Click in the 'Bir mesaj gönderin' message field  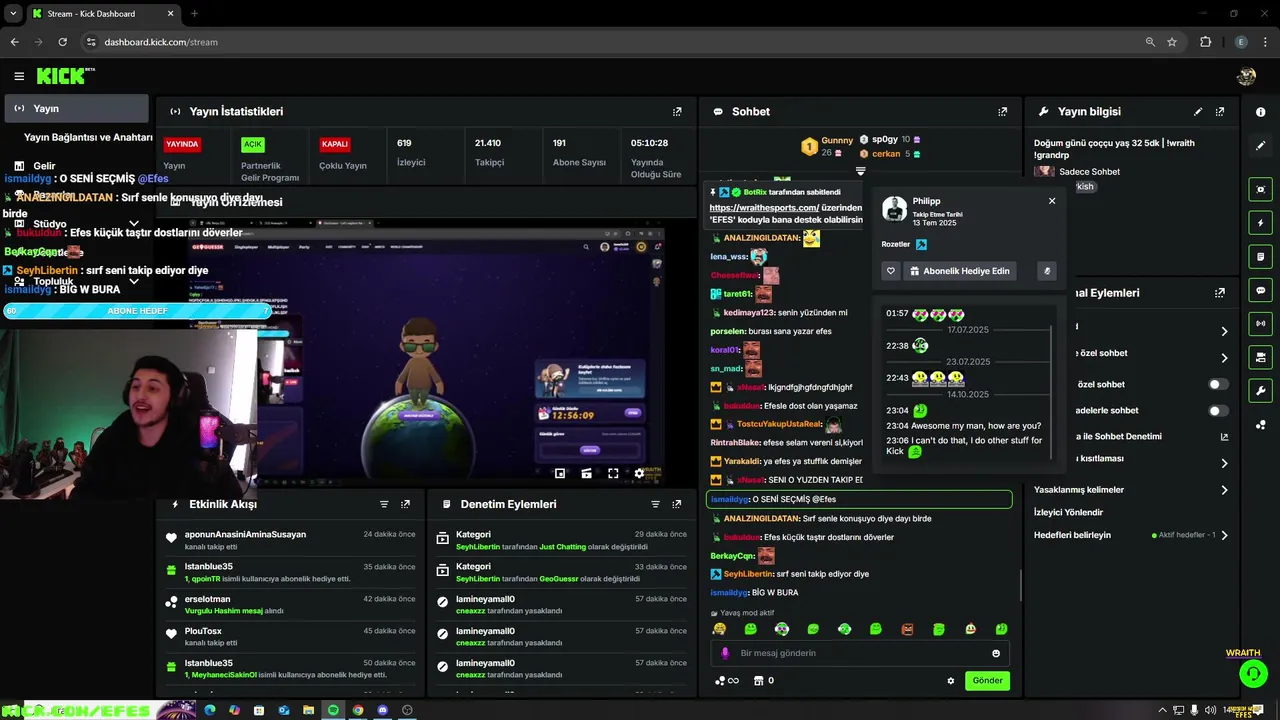click(860, 654)
